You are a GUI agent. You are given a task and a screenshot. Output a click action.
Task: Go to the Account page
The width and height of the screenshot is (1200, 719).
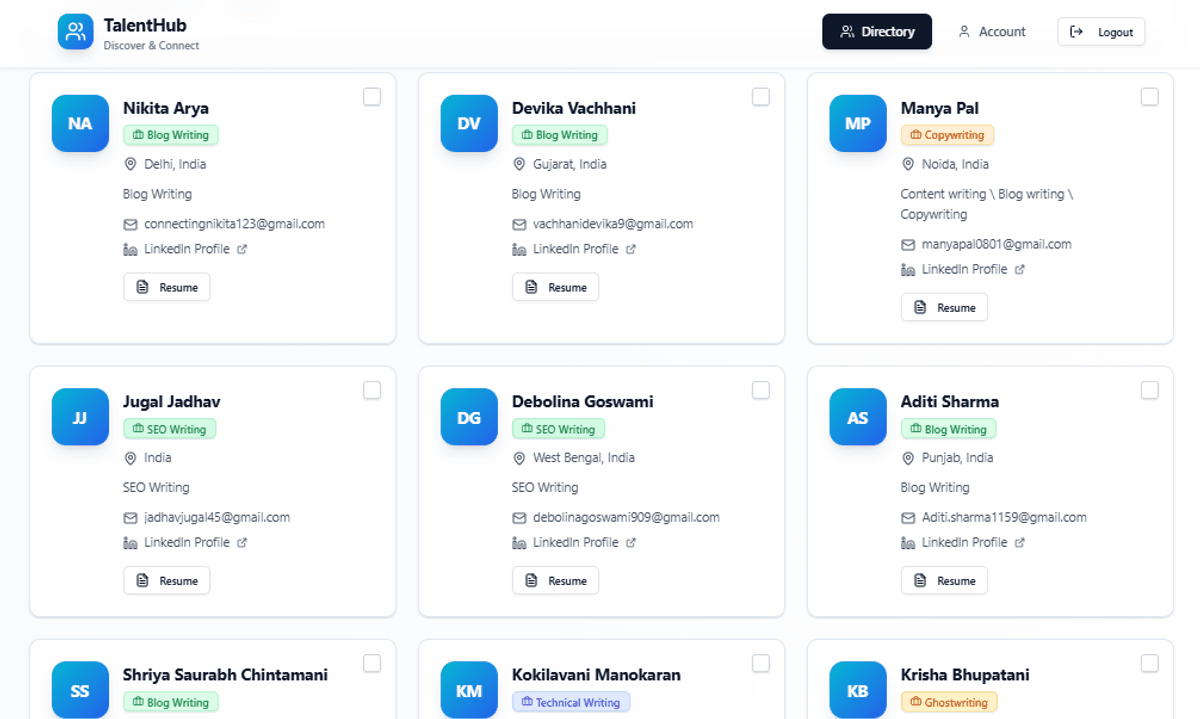coord(992,32)
